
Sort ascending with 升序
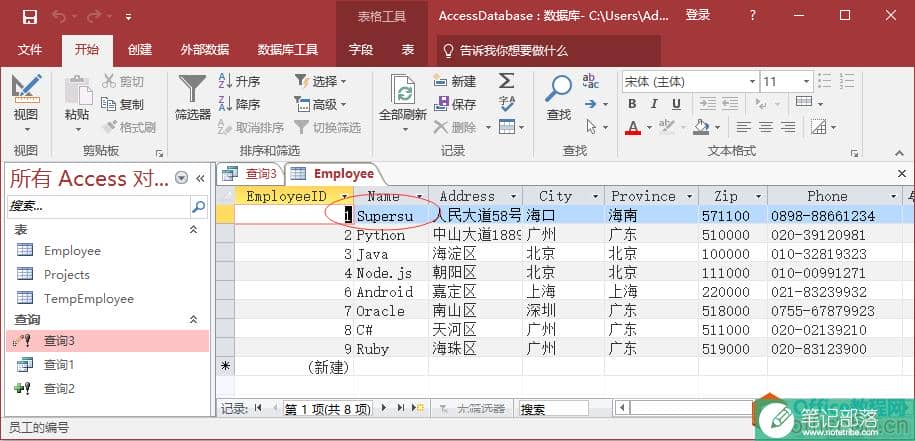click(239, 82)
